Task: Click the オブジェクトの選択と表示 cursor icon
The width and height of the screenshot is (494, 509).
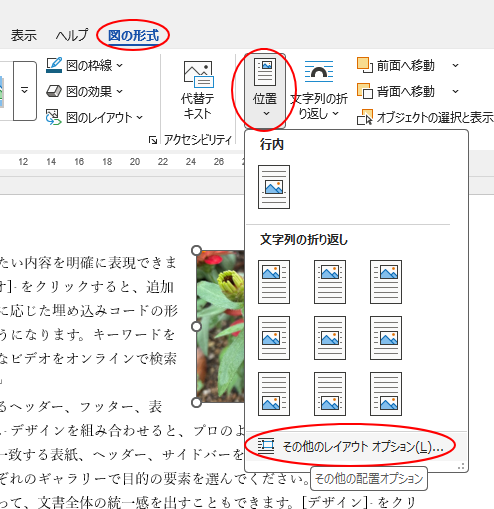Action: coord(365,117)
